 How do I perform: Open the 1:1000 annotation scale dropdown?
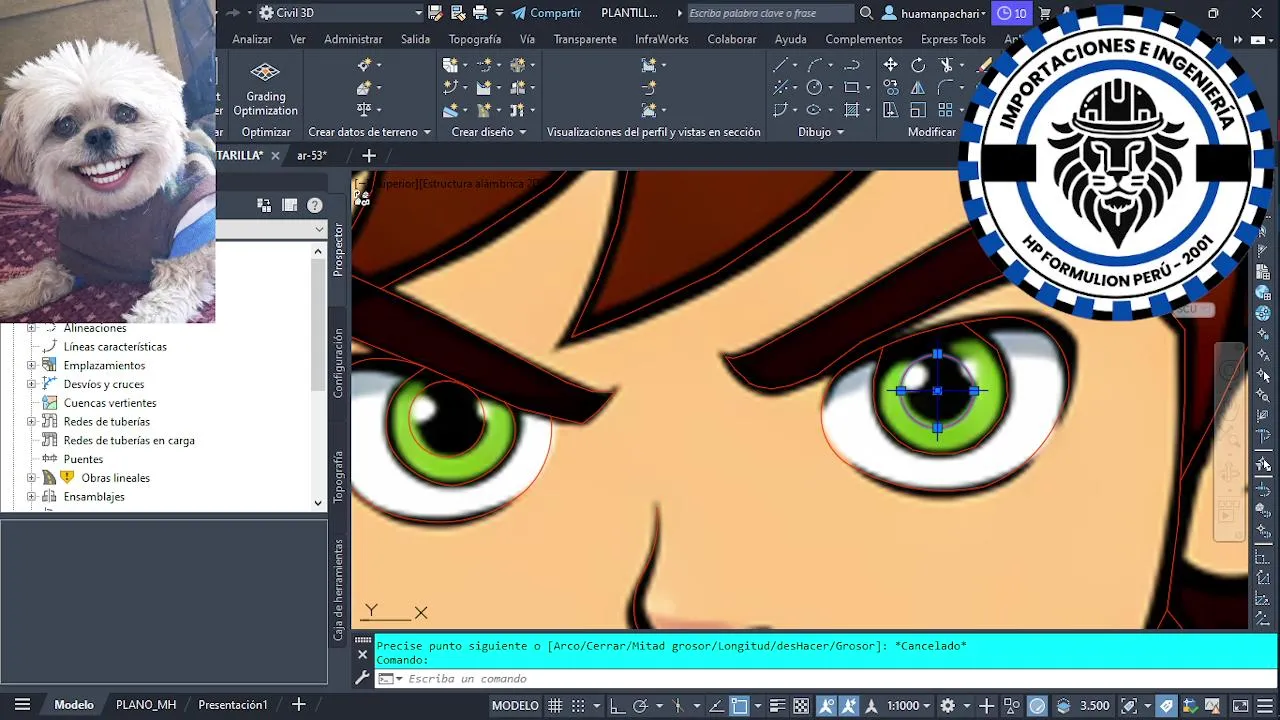pyautogui.click(x=909, y=705)
